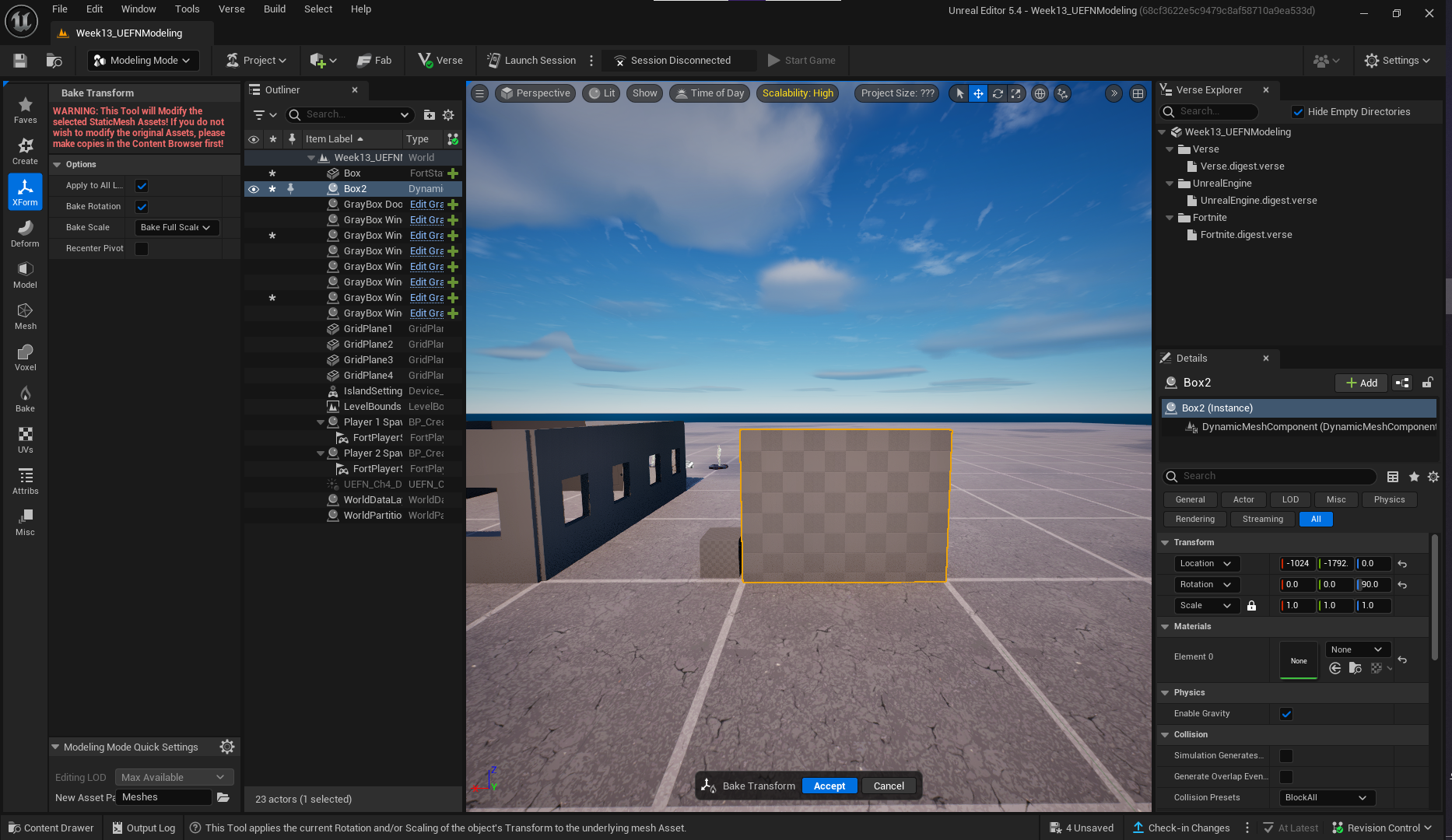
Task: Select the Physics filter tab in Details
Action: tap(1389, 499)
